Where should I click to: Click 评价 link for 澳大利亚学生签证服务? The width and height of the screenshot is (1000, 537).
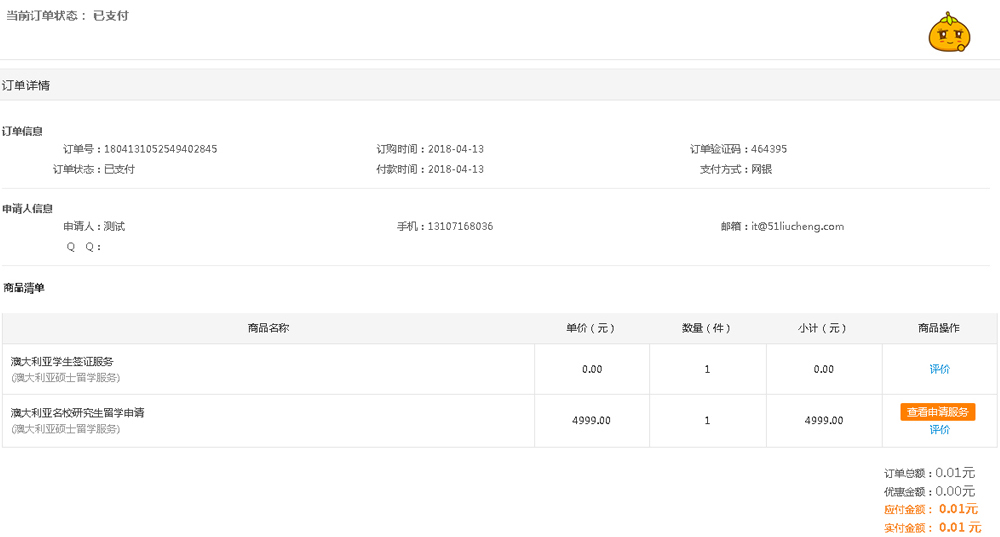click(x=939, y=369)
